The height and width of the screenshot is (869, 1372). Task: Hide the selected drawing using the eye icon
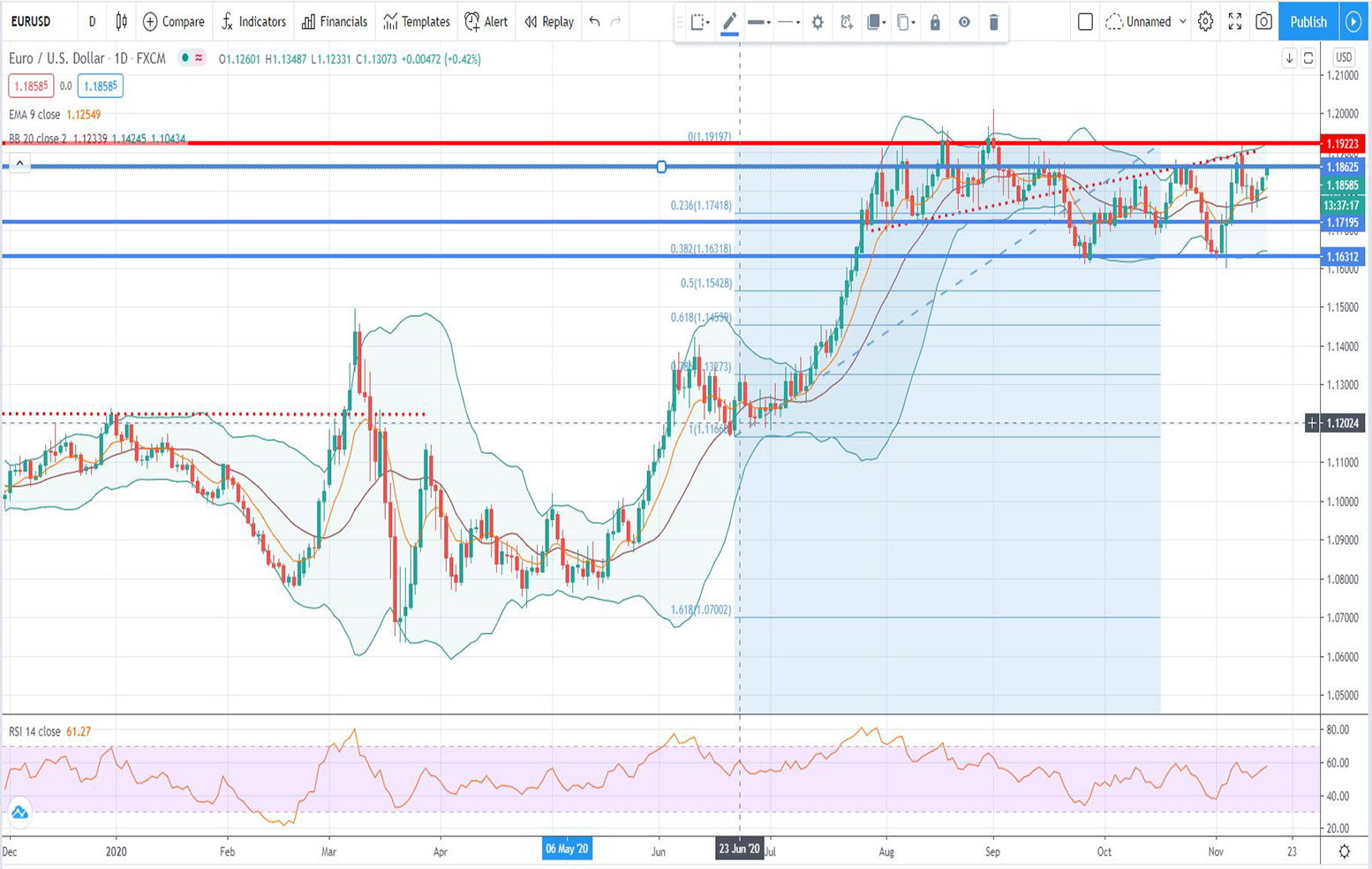pos(964,22)
